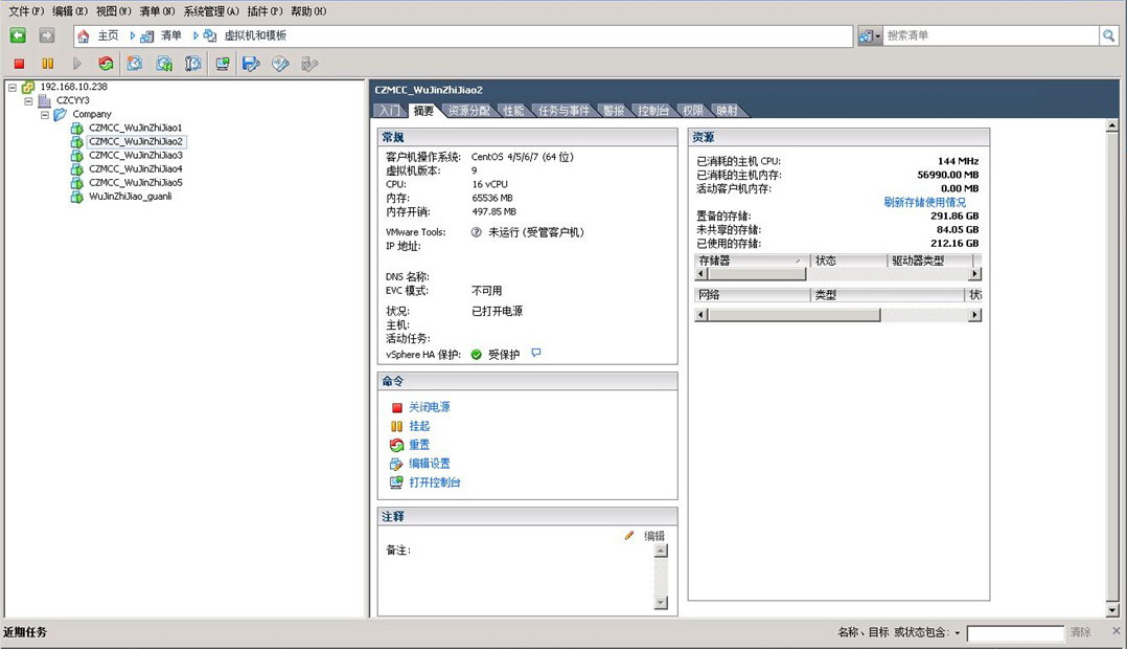Switch to the 控制台 tab
Viewport: 1127px width, 649px height.
click(x=653, y=111)
